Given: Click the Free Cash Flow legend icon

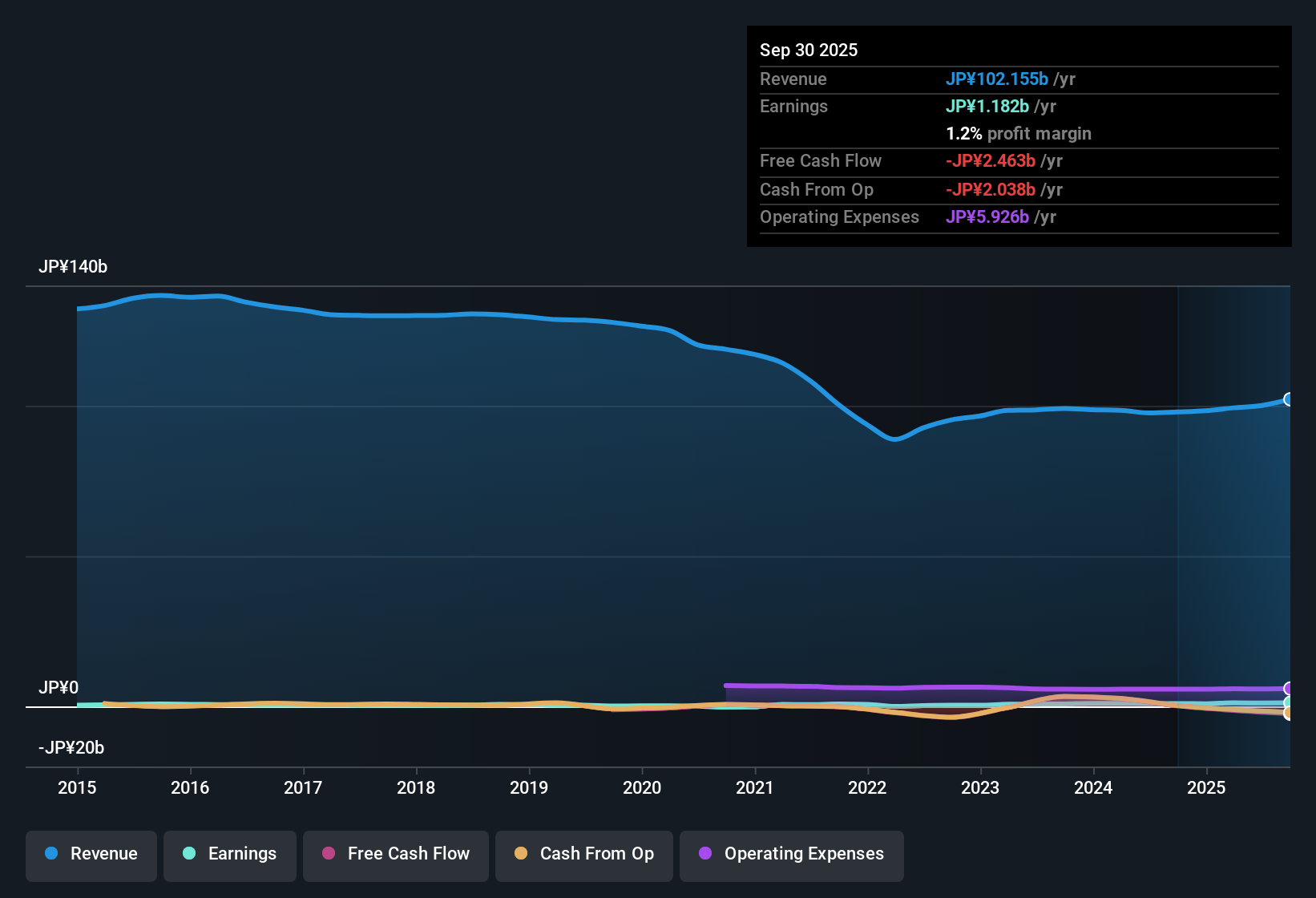Looking at the screenshot, I should (x=328, y=854).
